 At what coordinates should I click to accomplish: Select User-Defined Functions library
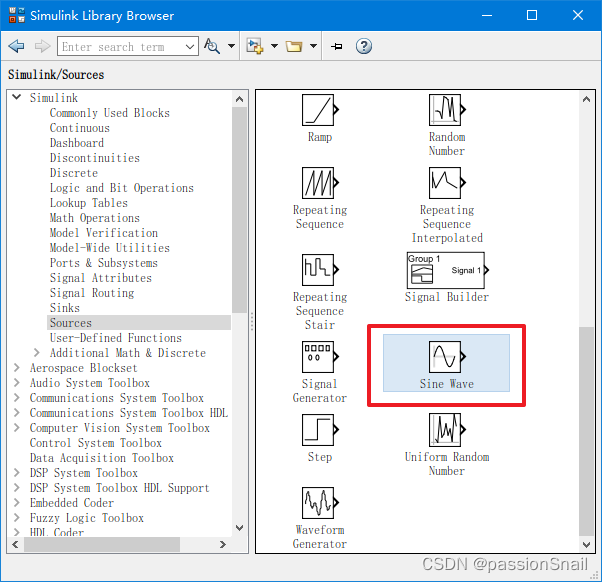116,337
